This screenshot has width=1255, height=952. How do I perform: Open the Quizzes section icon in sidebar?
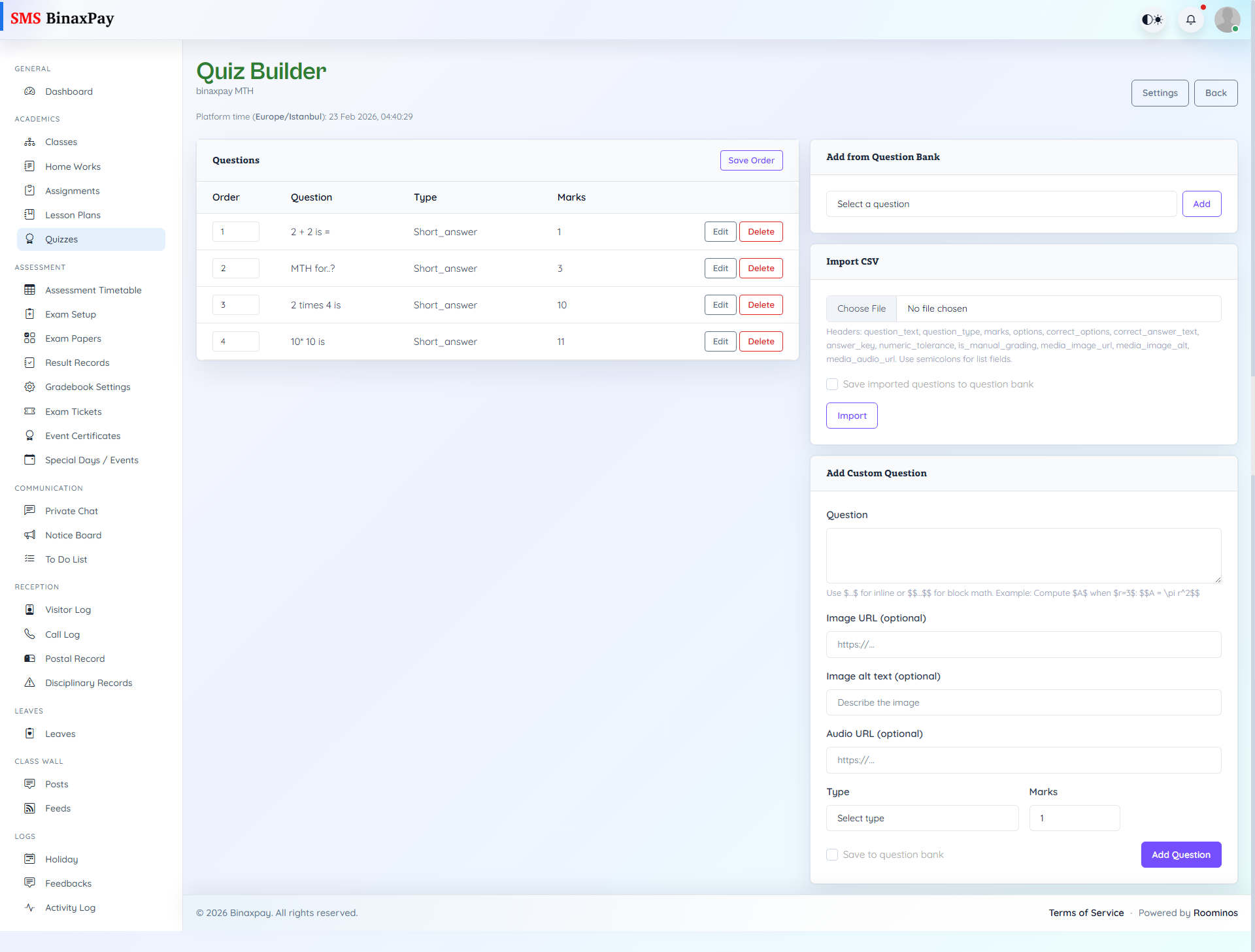(30, 239)
